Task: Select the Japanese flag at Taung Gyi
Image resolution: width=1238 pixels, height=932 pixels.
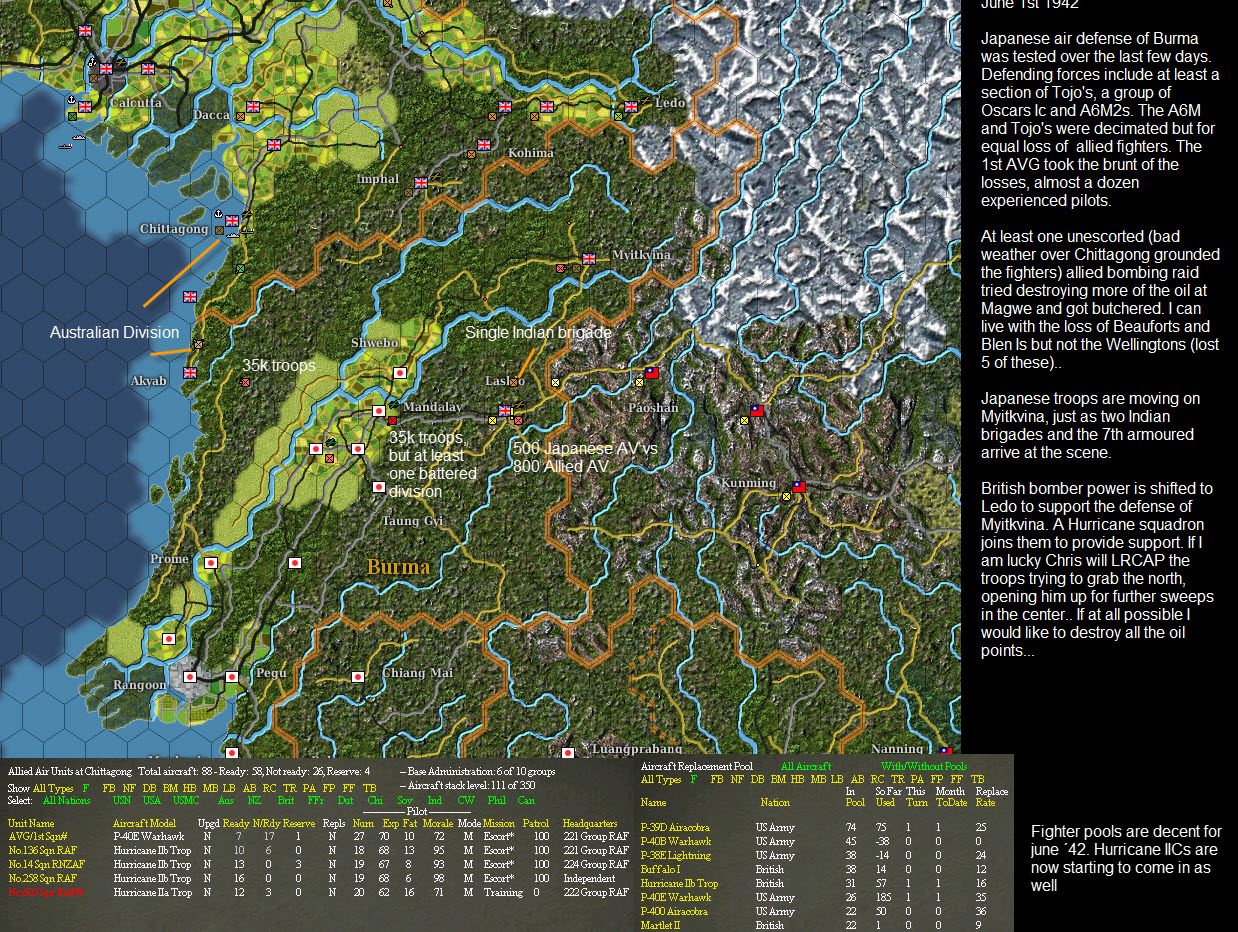Action: (x=379, y=487)
